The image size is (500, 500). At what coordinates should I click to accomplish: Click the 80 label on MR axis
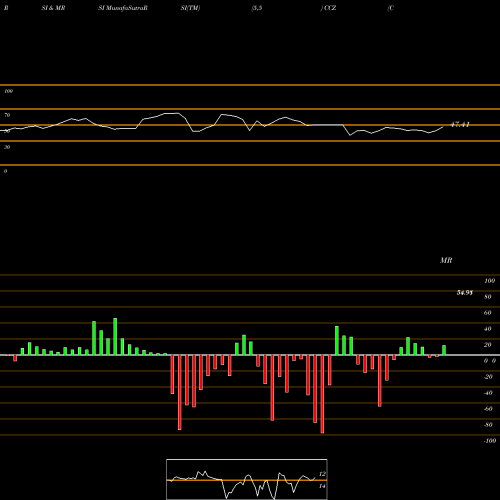tap(488, 297)
